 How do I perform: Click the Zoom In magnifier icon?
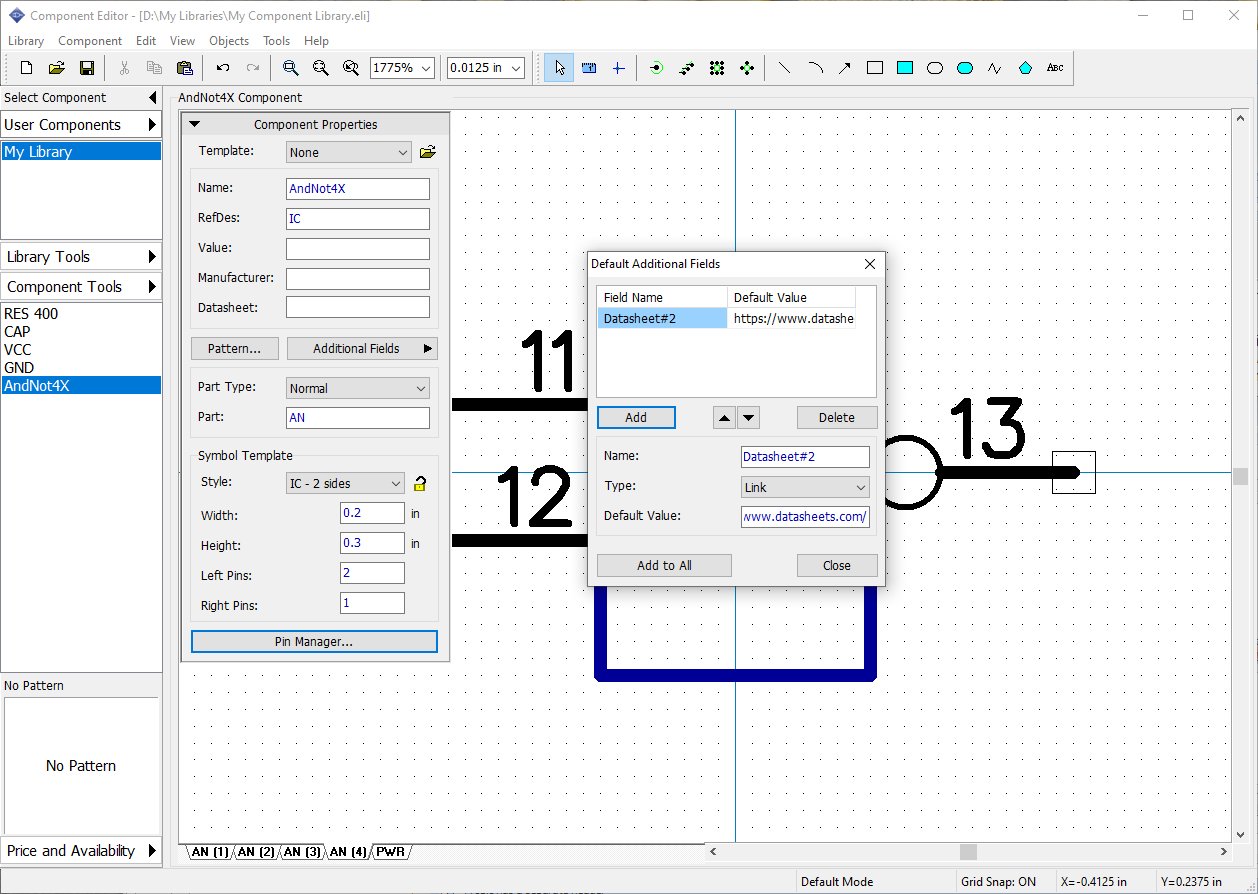coord(290,68)
